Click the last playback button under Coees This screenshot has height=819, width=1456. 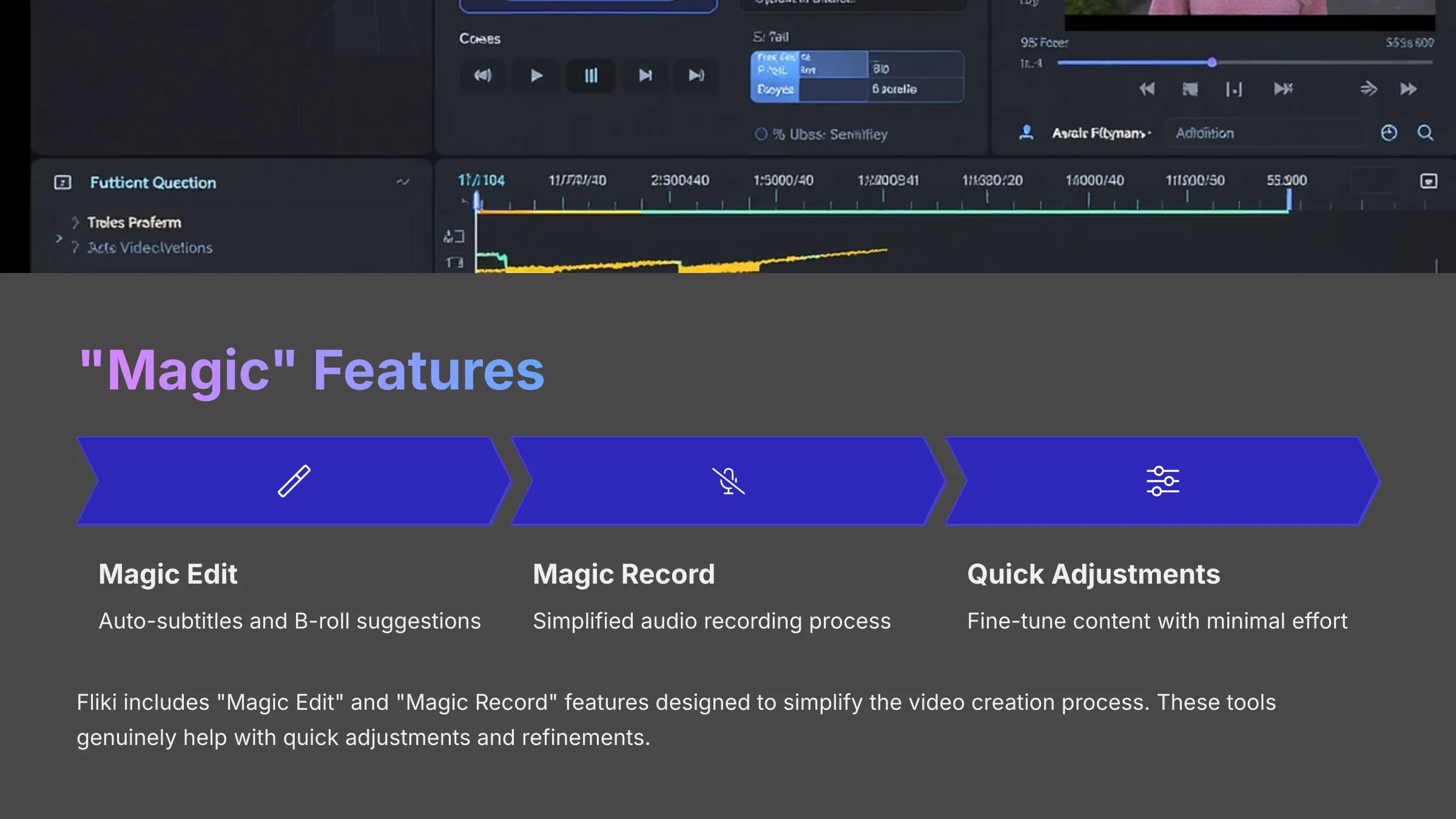click(696, 76)
